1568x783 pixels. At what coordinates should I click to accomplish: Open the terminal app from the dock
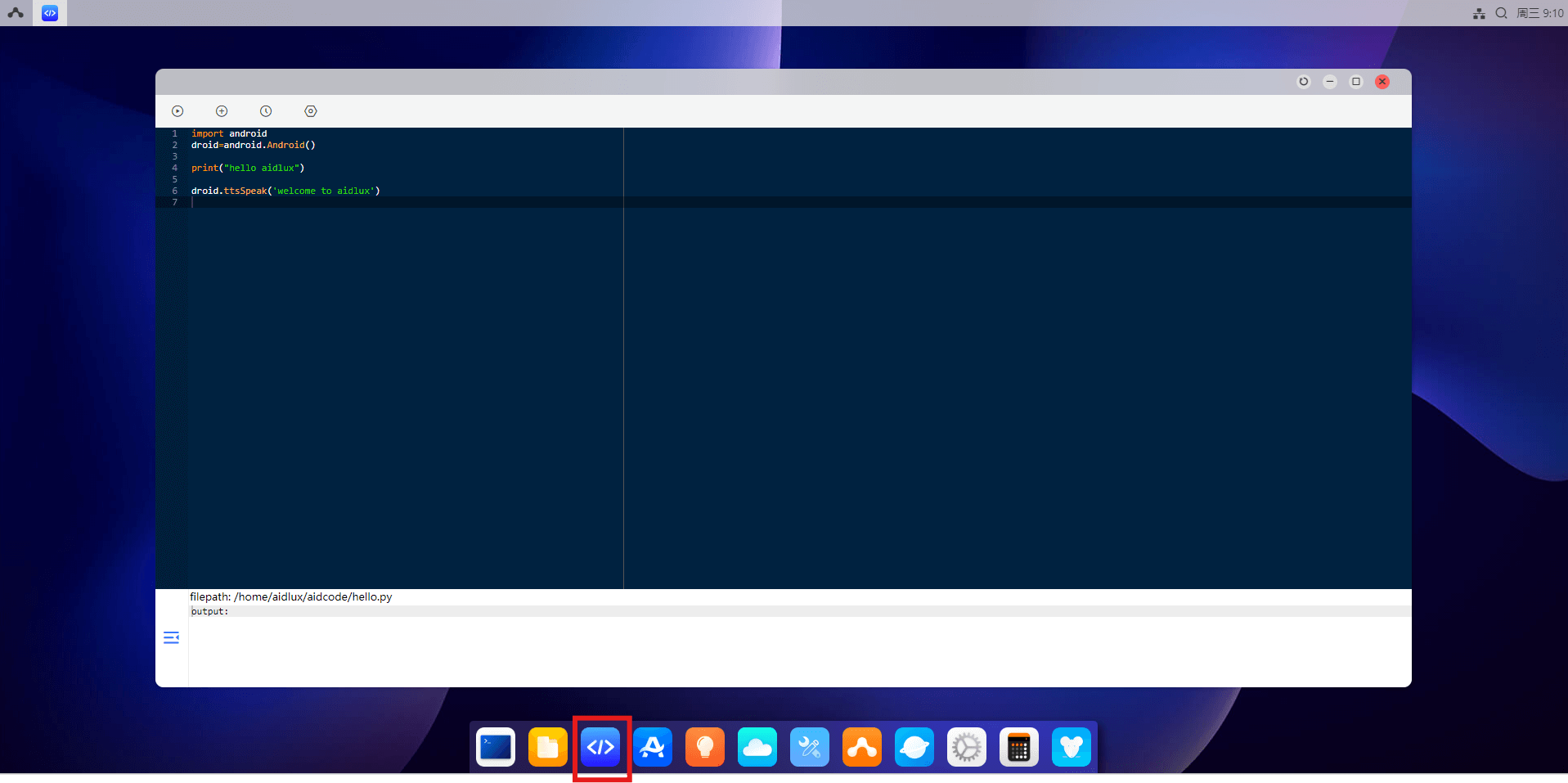pos(496,747)
